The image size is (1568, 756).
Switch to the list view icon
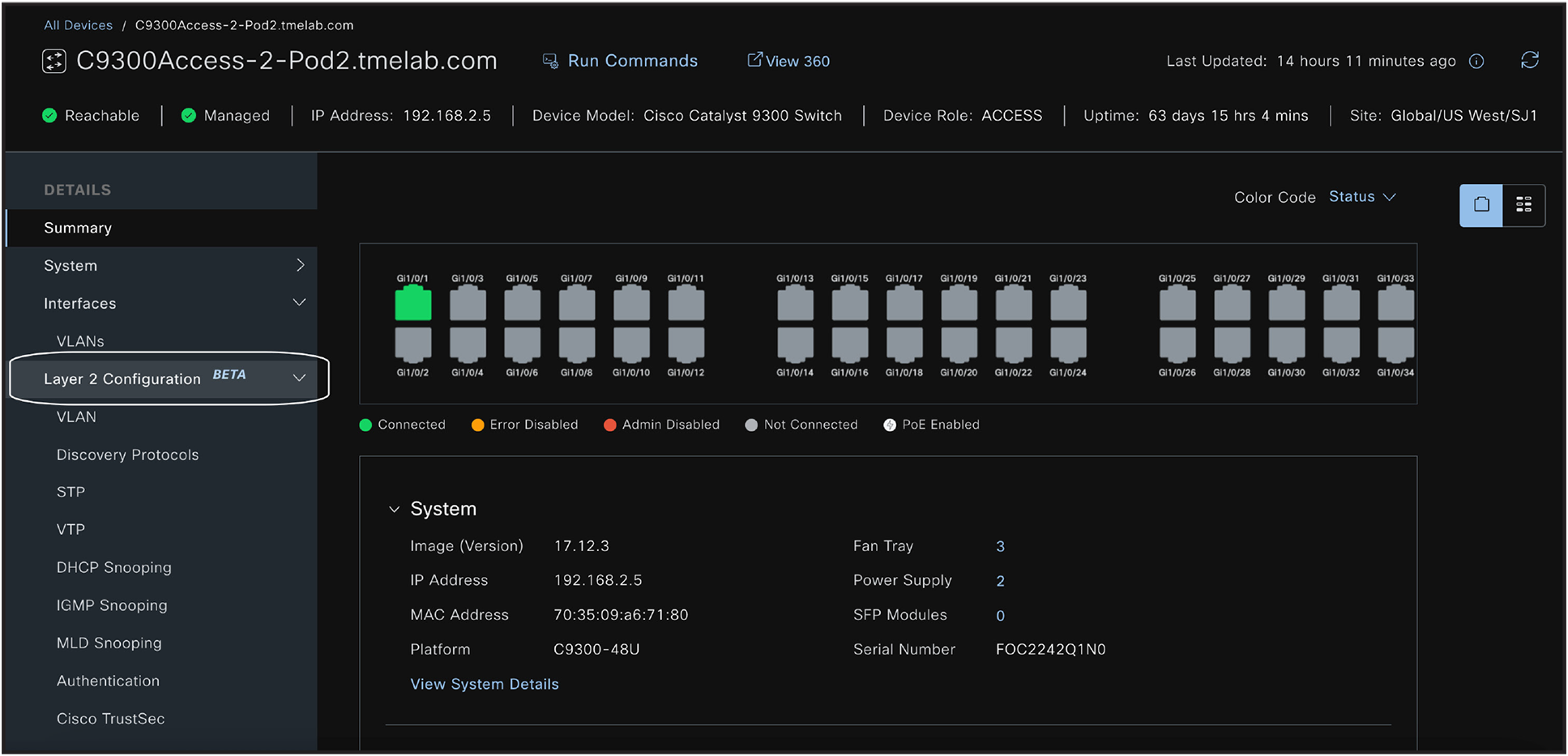click(1523, 205)
